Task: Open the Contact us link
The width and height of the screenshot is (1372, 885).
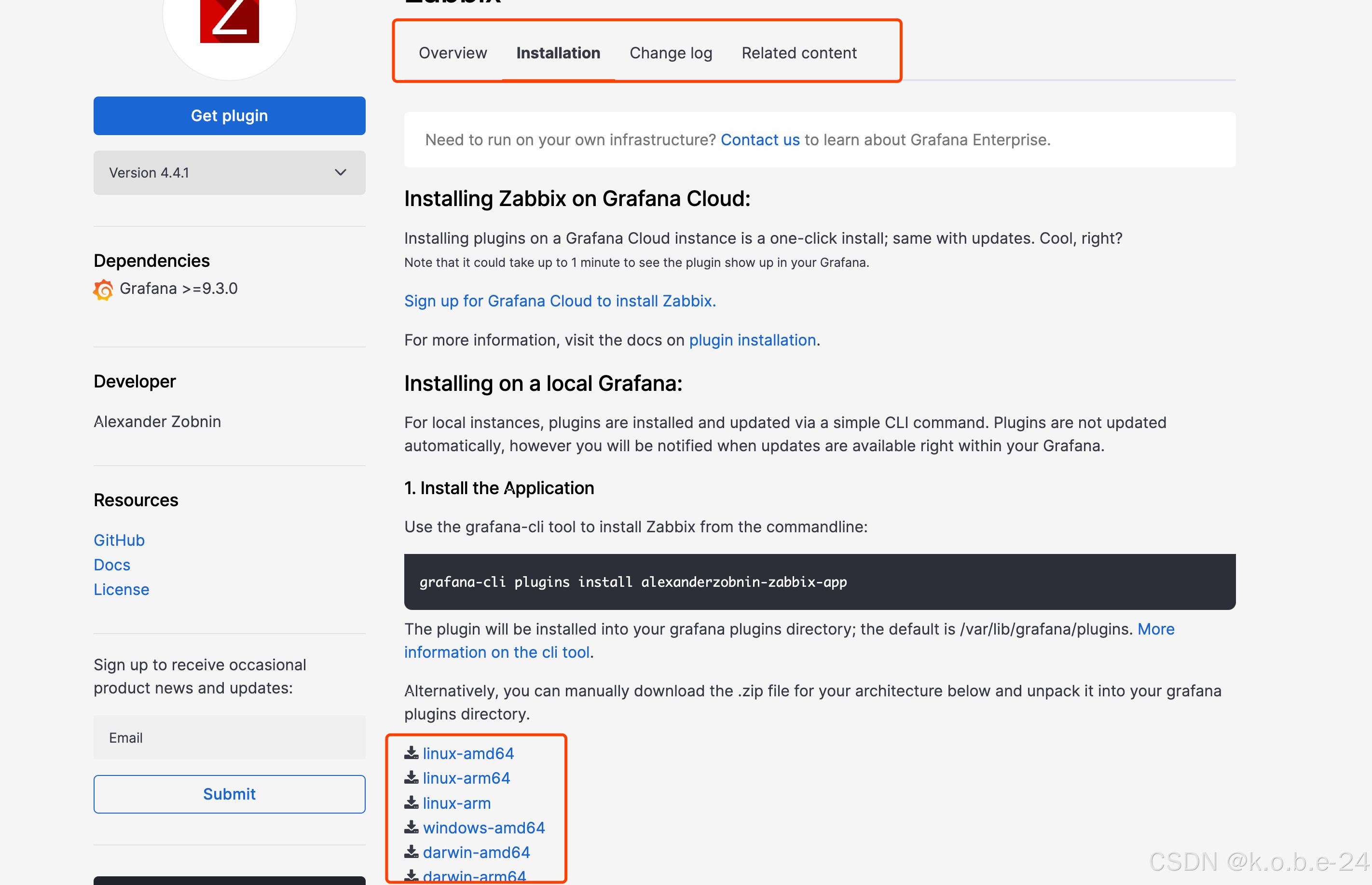Action: (x=759, y=139)
